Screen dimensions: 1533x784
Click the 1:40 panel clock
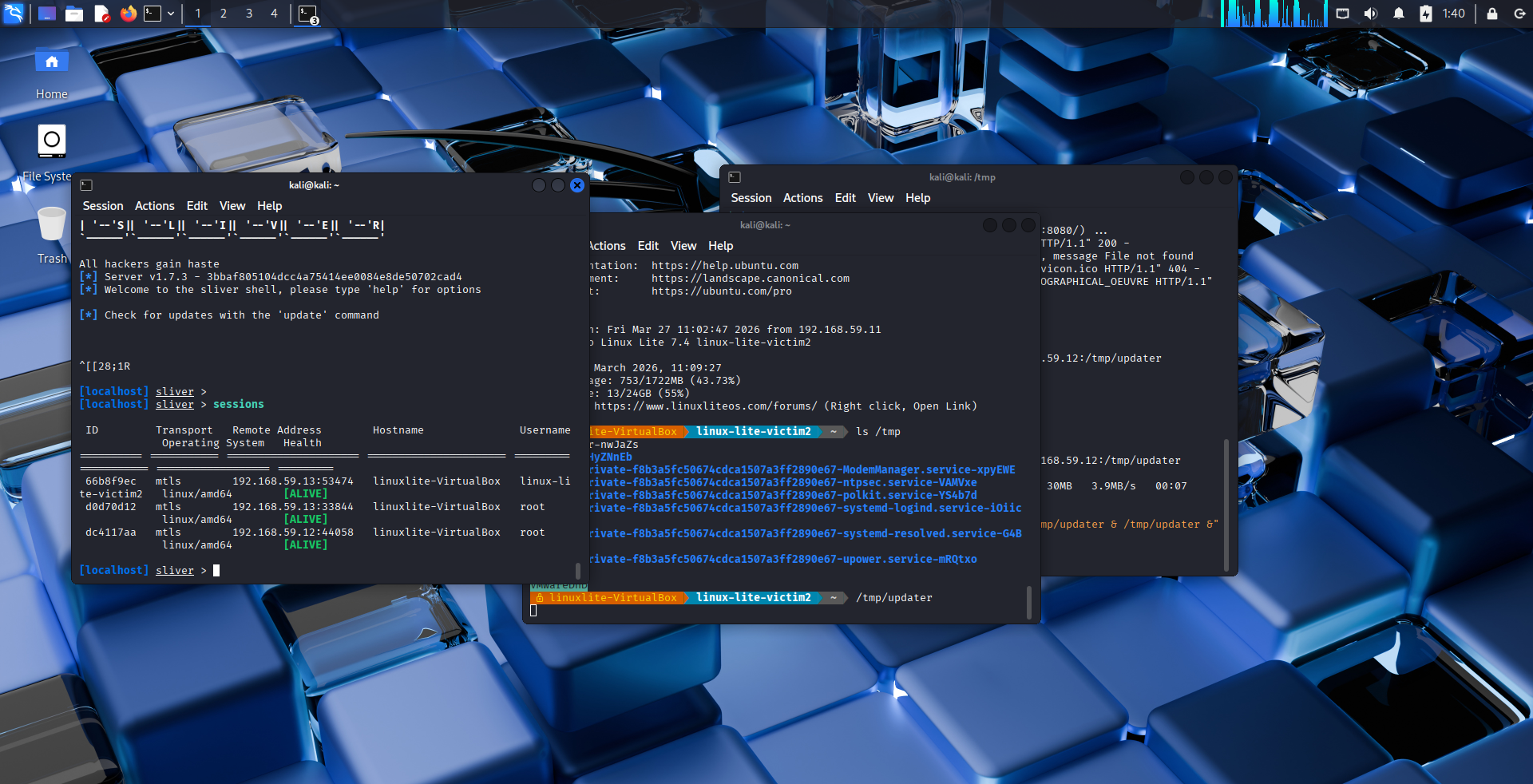(1454, 14)
